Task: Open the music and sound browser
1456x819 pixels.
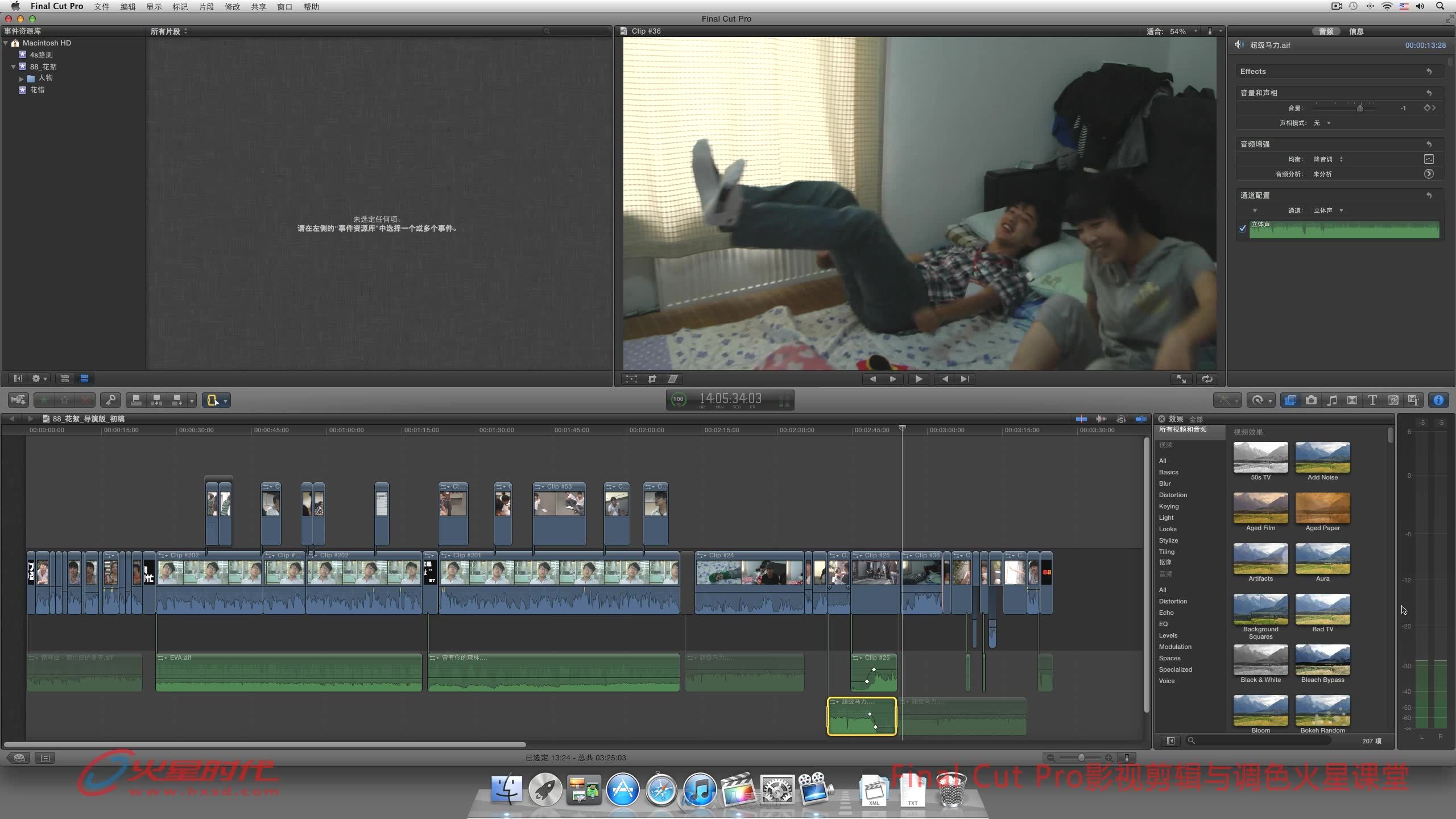Action: coord(1331,400)
